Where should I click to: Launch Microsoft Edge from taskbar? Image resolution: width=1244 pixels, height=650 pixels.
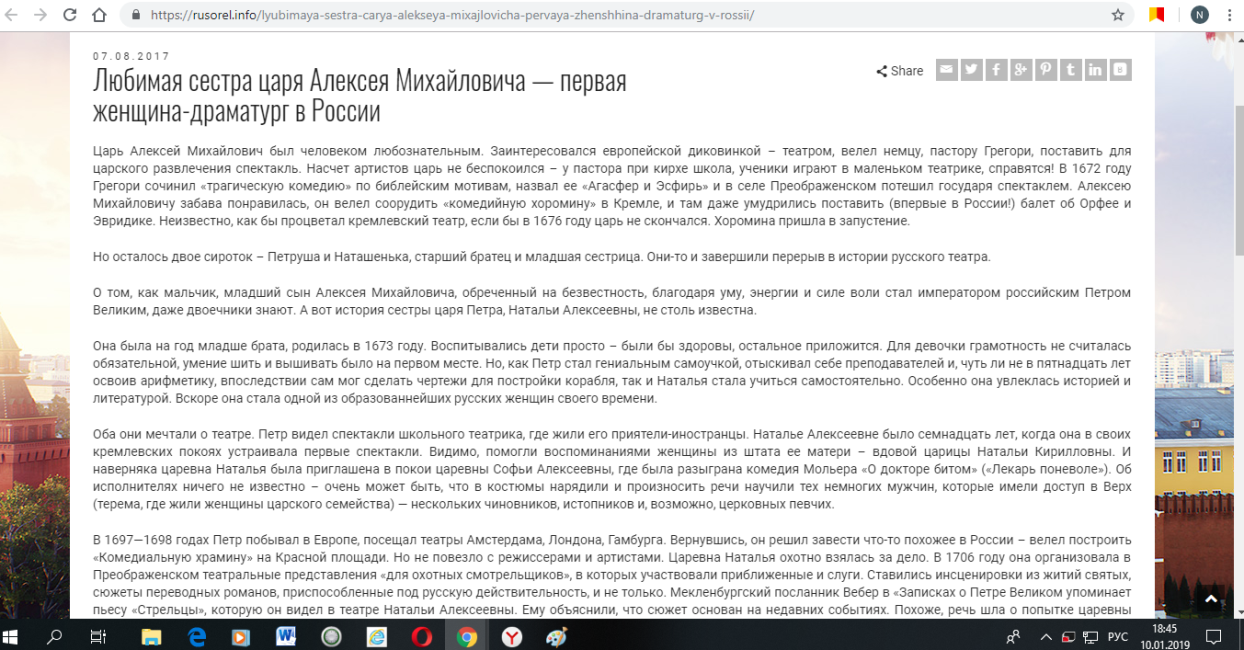point(196,636)
